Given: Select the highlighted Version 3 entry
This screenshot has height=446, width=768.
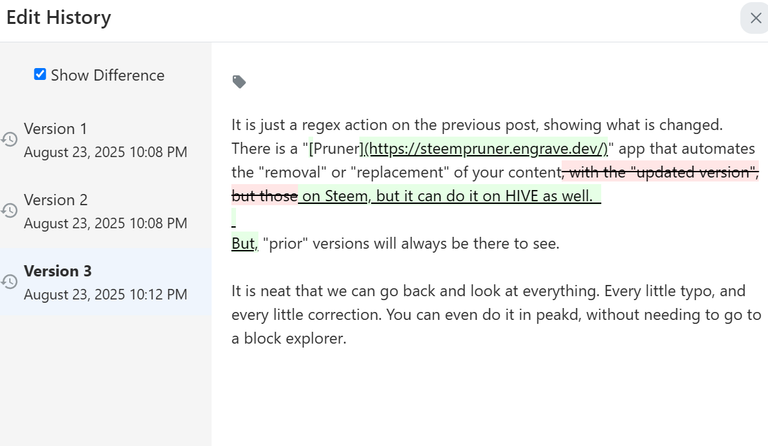Looking at the screenshot, I should coord(105,282).
